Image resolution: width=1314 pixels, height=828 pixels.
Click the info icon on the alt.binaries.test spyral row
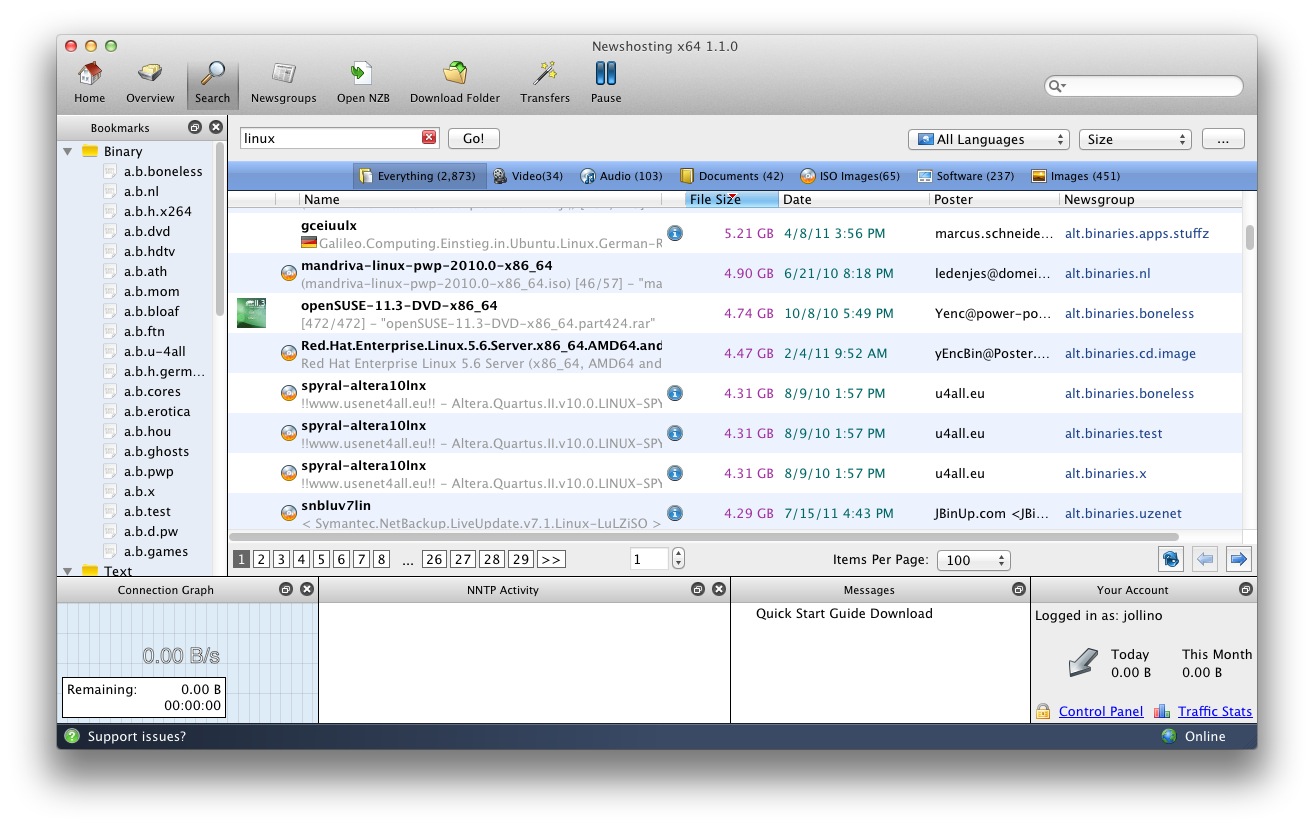pyautogui.click(x=675, y=433)
